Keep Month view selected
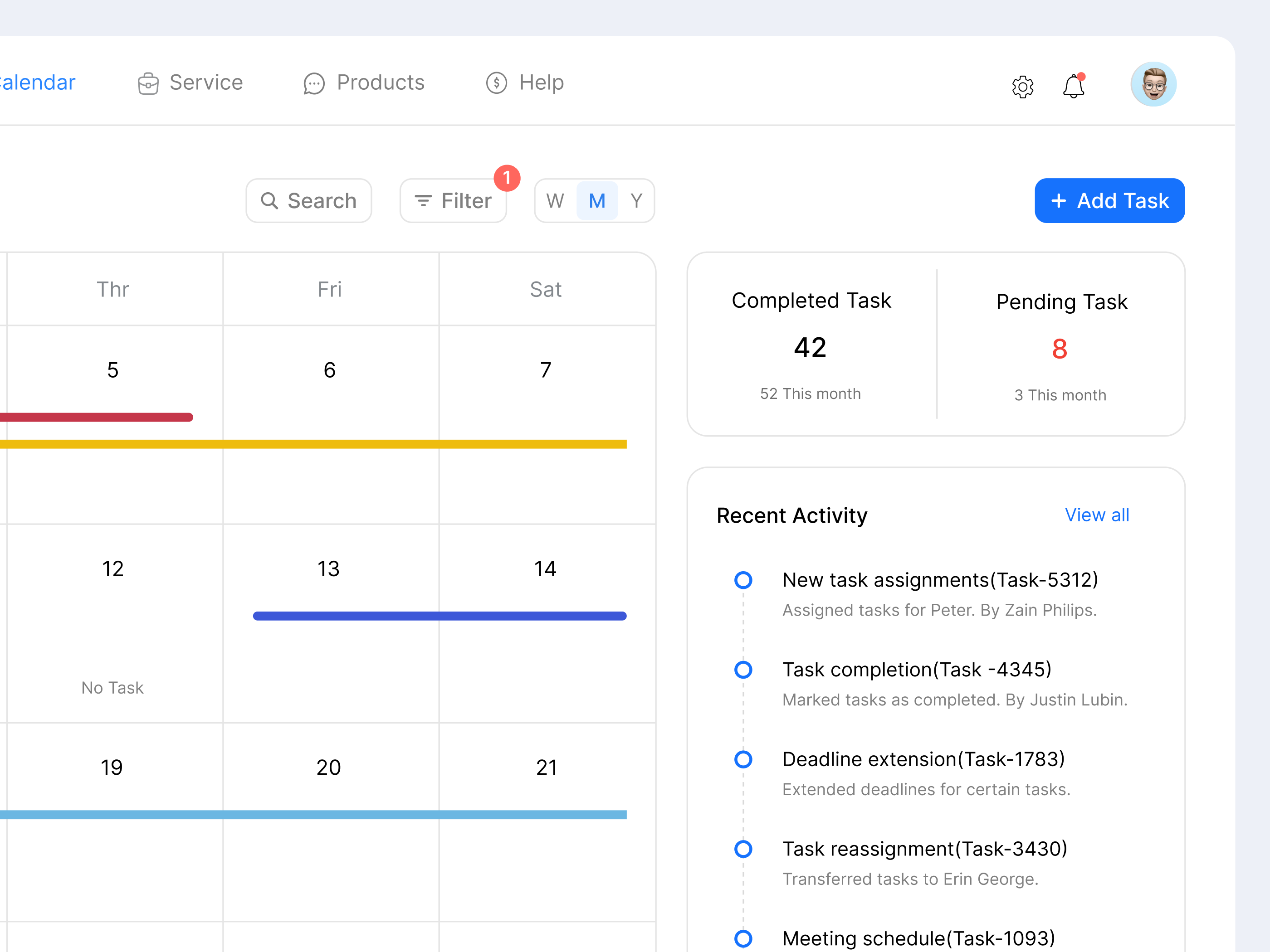The height and width of the screenshot is (952, 1270). click(x=596, y=201)
